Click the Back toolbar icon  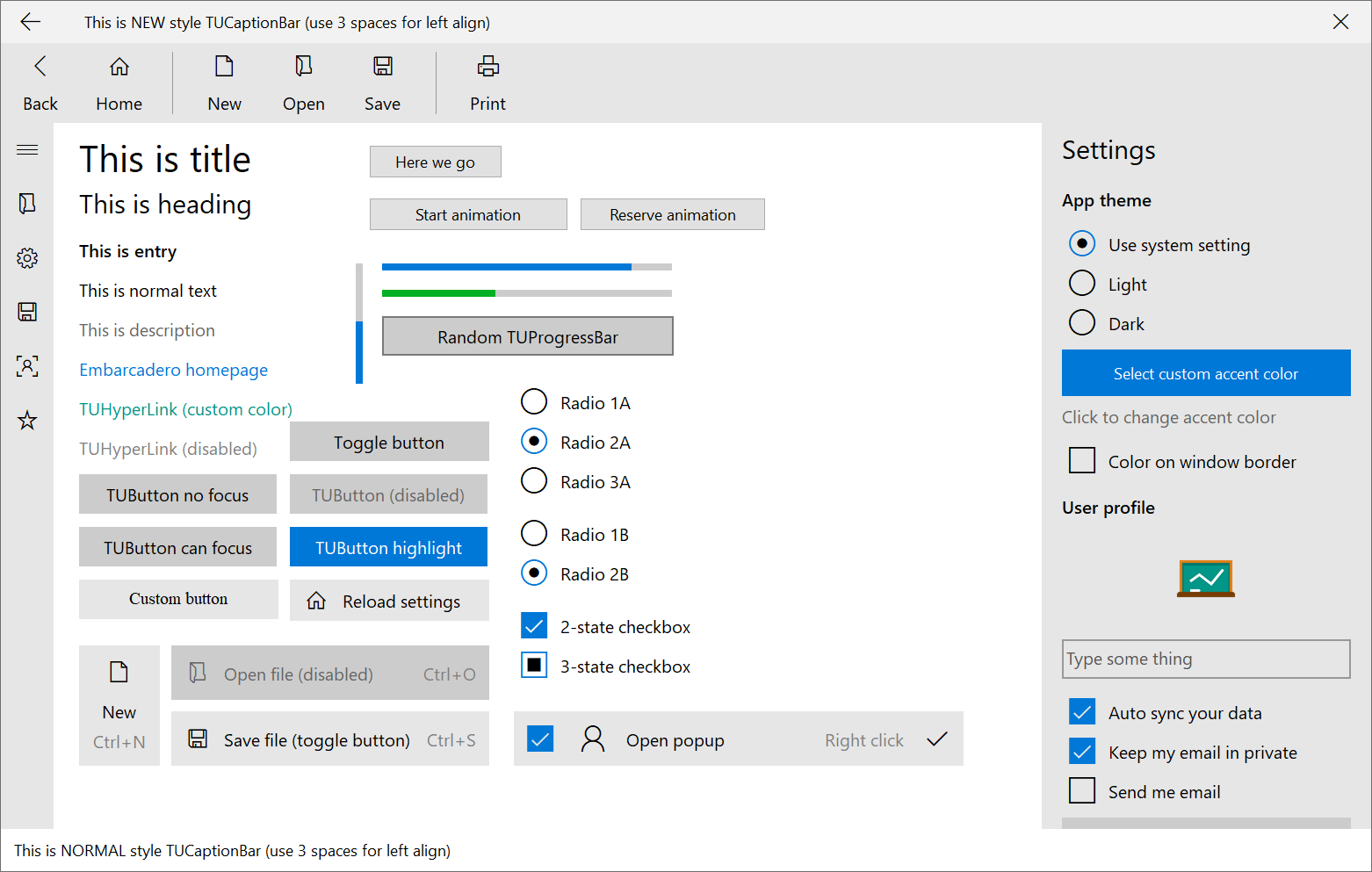(x=40, y=66)
